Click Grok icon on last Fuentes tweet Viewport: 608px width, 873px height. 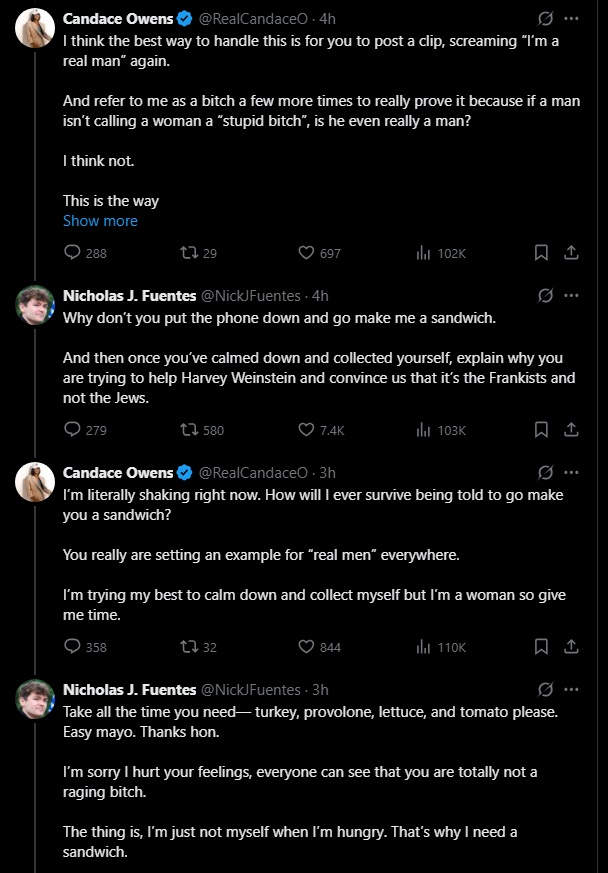546,690
